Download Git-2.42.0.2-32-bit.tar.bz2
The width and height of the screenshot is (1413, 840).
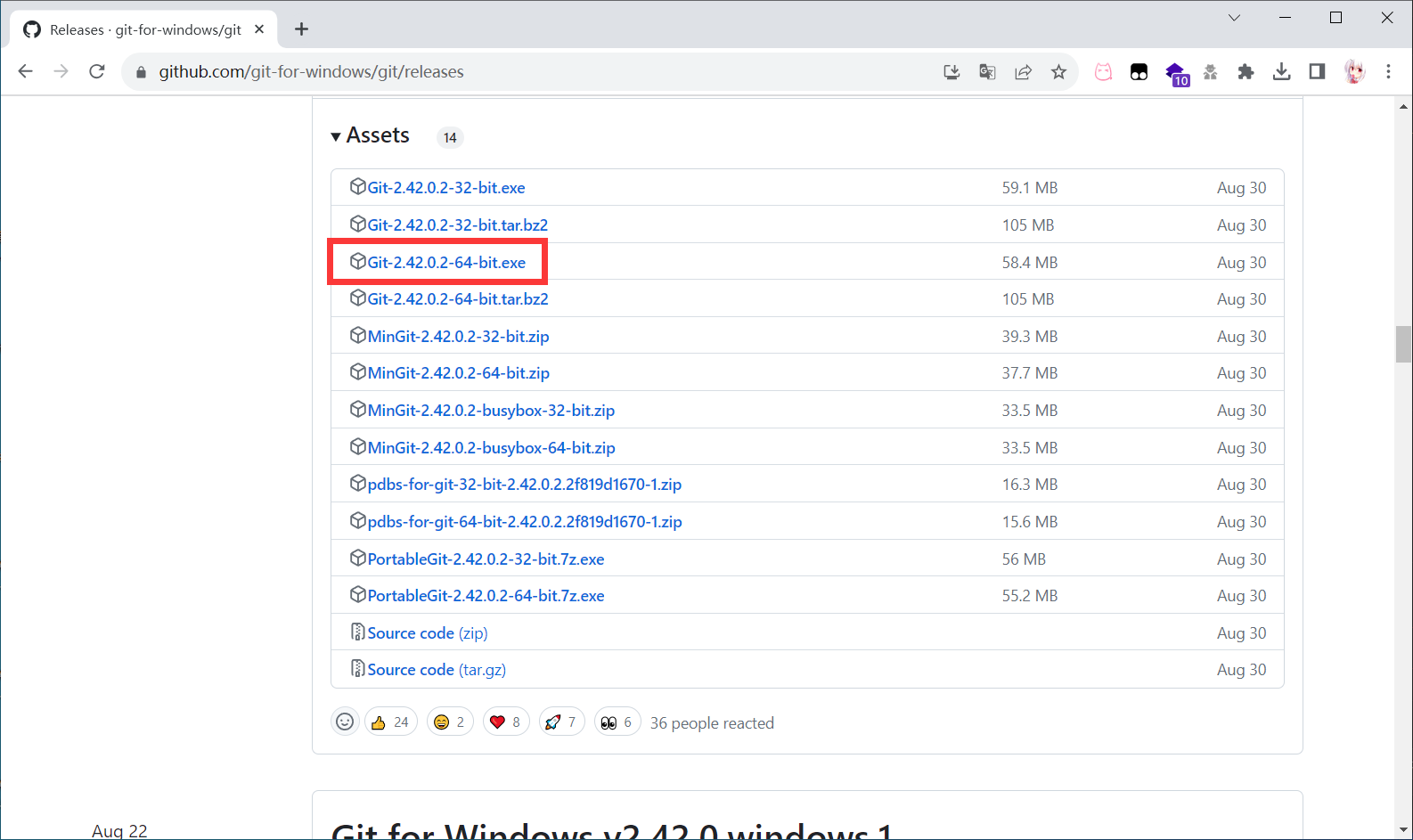coord(458,225)
